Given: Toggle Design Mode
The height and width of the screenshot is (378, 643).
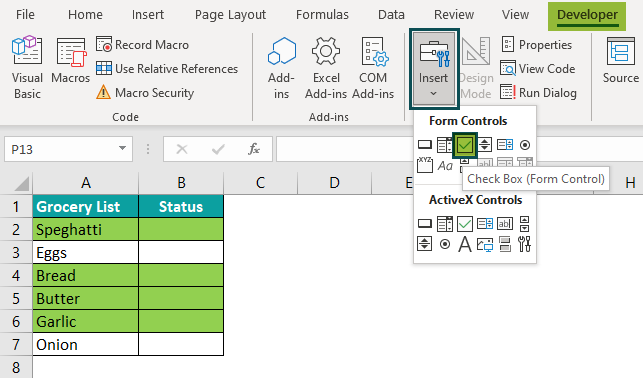Looking at the screenshot, I should (476, 68).
